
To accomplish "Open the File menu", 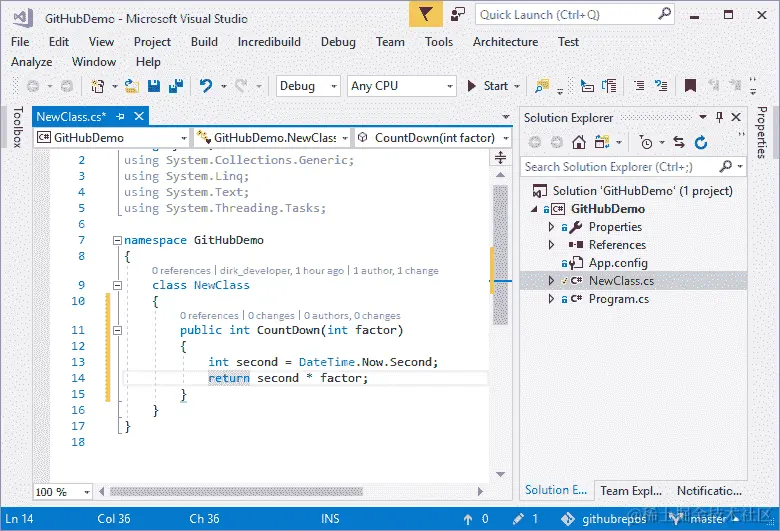I will (20, 42).
